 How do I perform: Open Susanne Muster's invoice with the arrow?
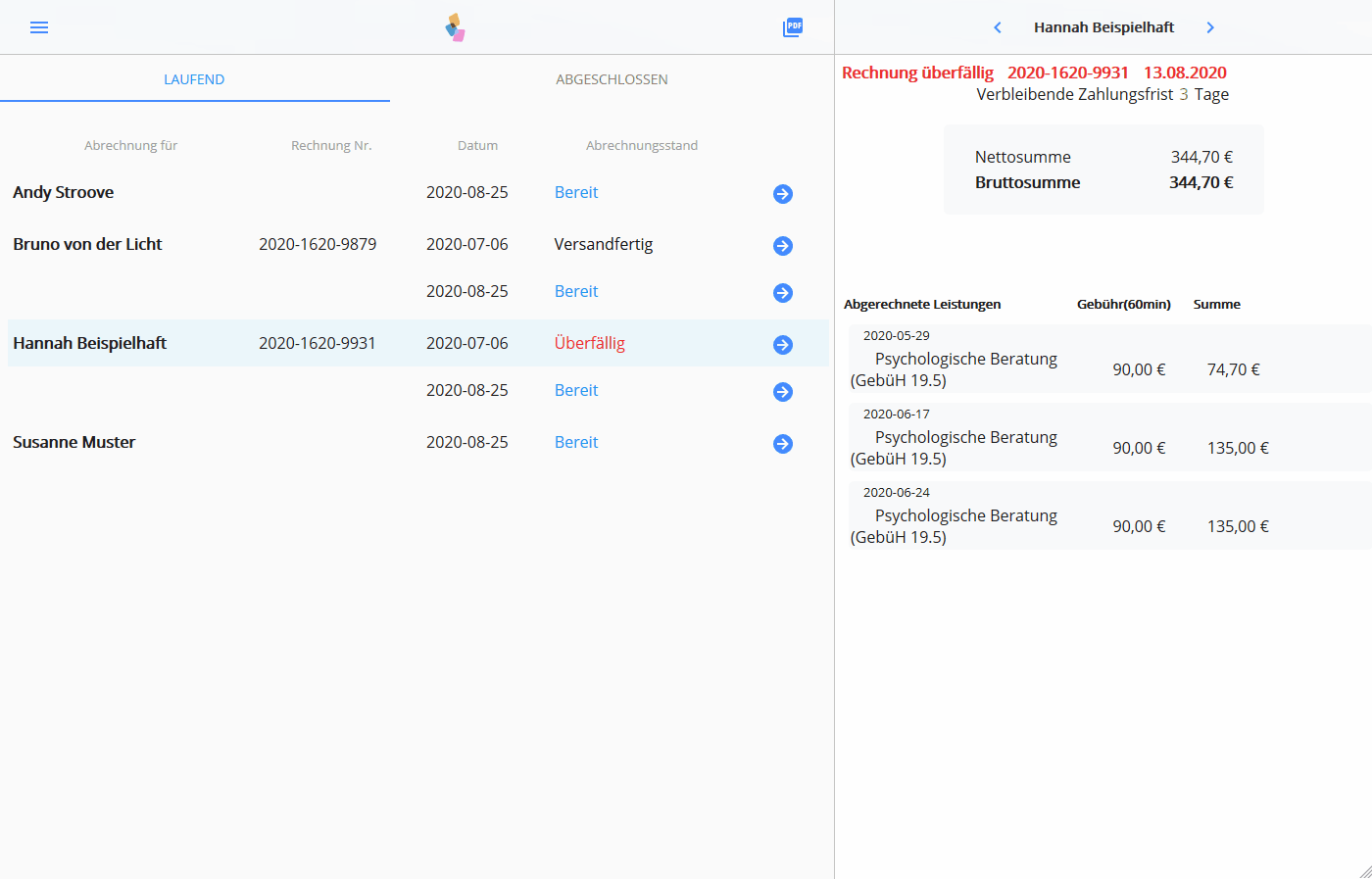click(x=782, y=444)
